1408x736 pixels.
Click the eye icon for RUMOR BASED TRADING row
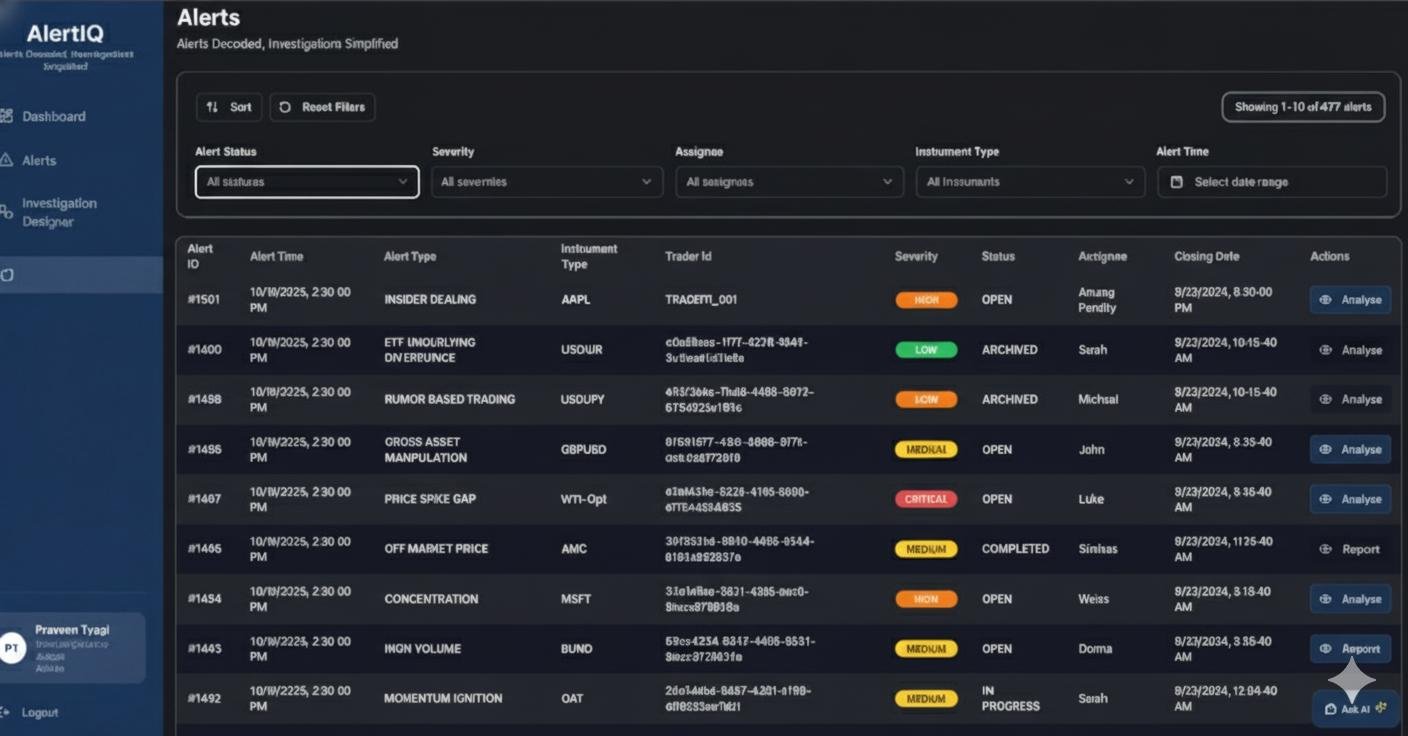coord(1326,399)
